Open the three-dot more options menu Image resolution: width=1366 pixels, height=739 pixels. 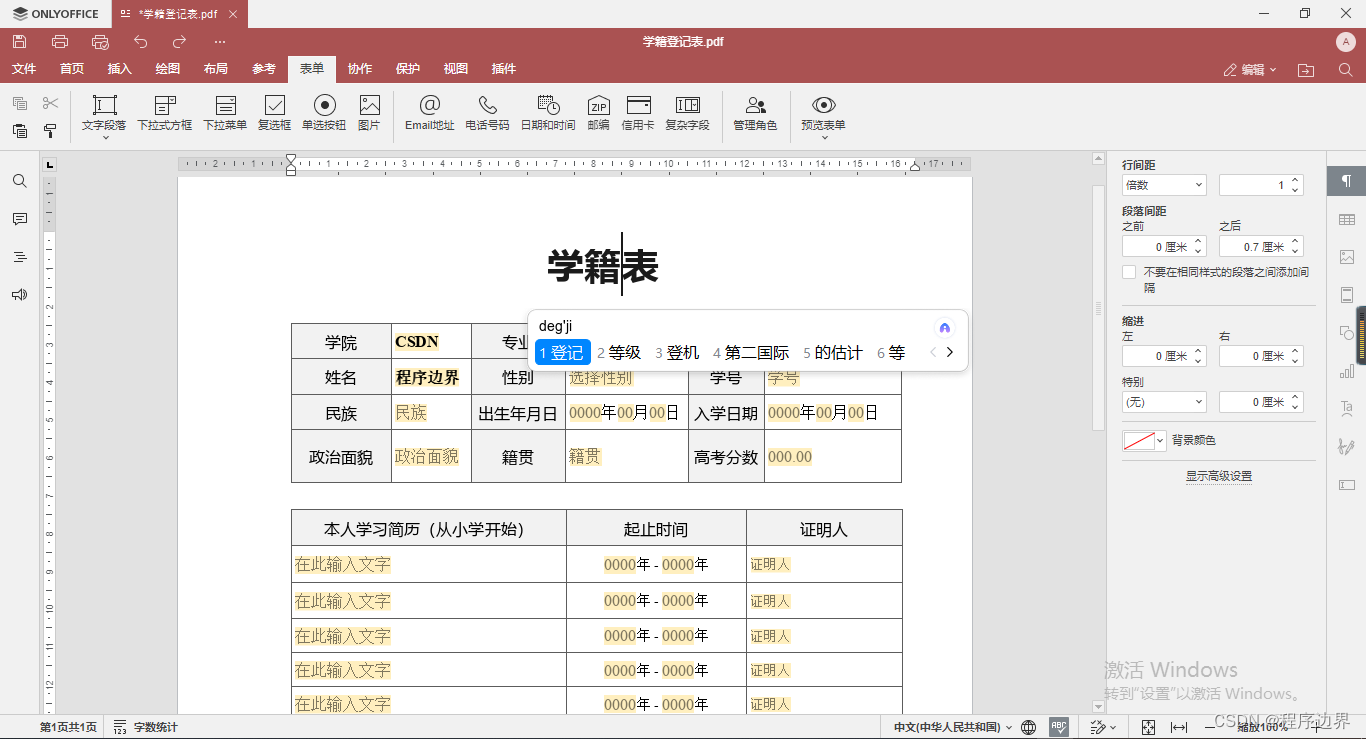click(x=220, y=42)
